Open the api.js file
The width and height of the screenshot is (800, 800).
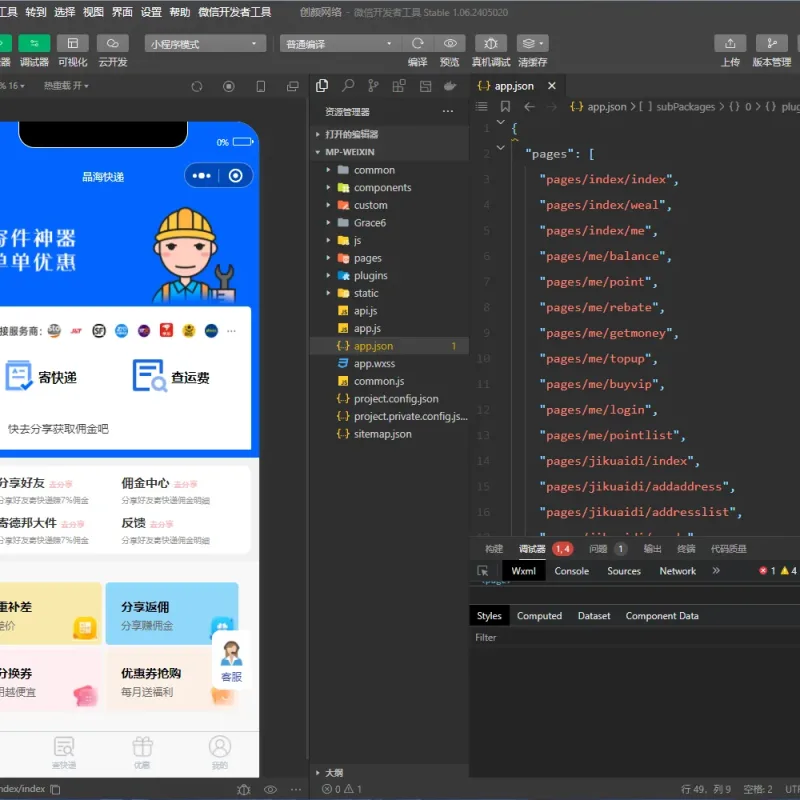pos(389,311)
